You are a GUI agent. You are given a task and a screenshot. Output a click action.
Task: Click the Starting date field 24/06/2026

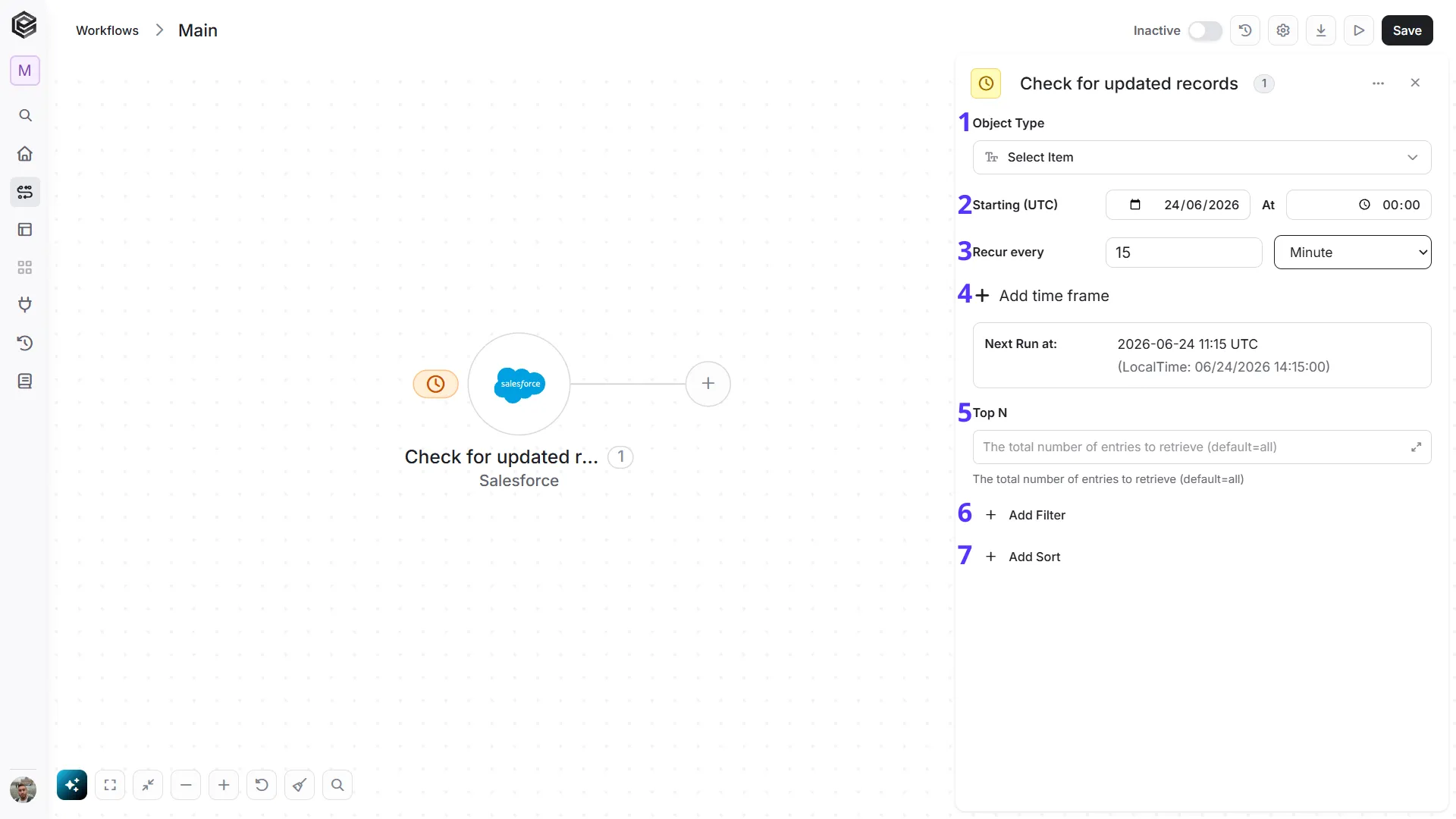(x=1178, y=205)
